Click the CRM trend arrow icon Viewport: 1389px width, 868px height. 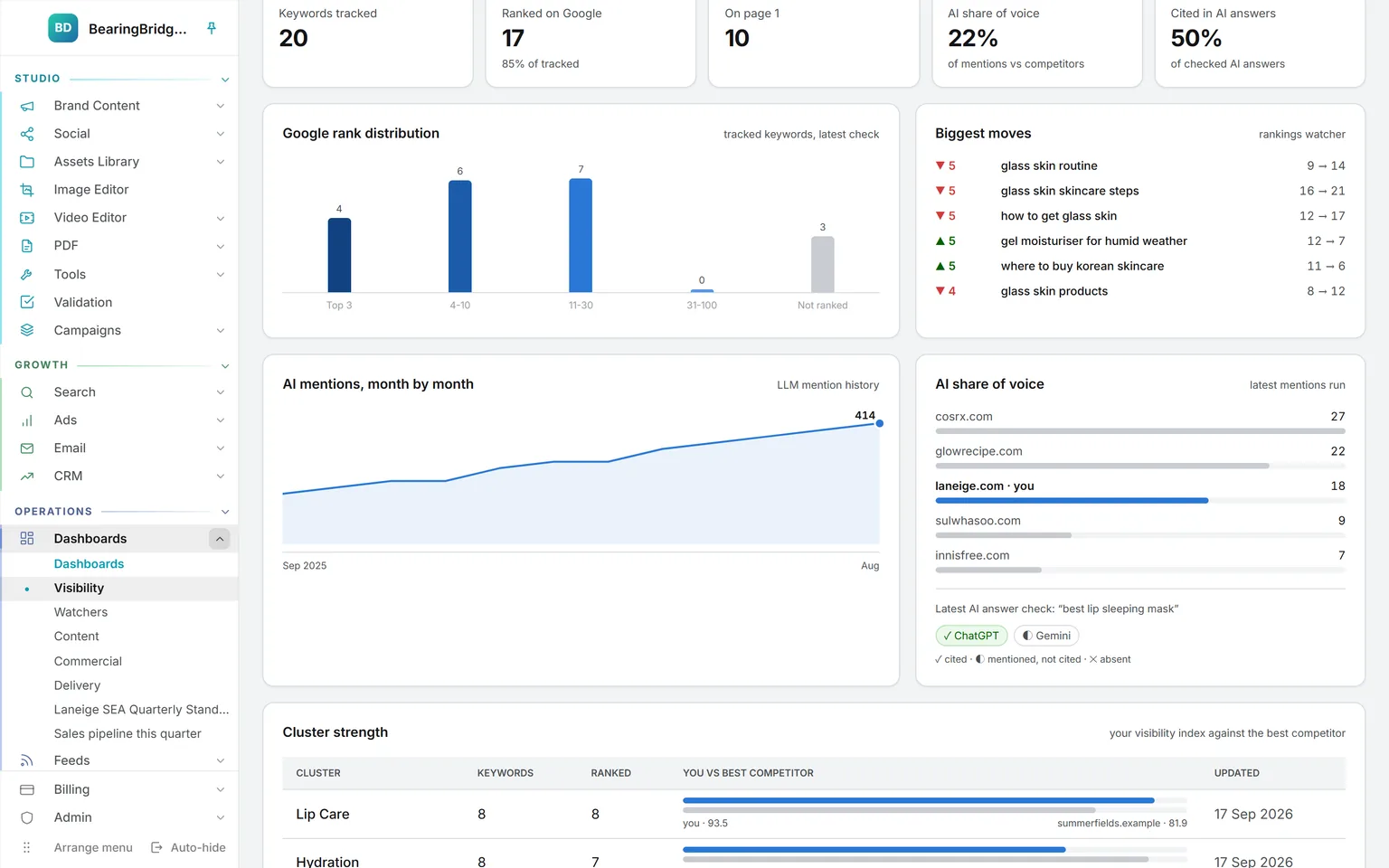(27, 476)
